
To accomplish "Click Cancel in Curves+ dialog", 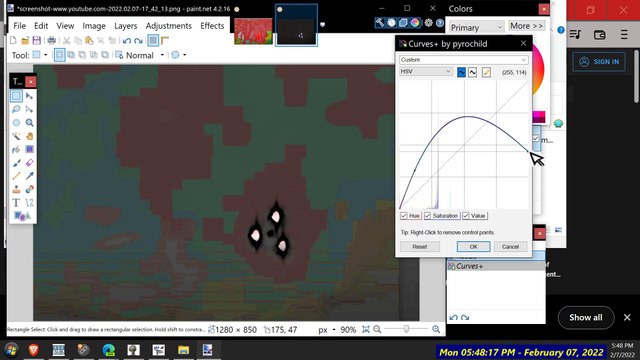I will point(510,247).
